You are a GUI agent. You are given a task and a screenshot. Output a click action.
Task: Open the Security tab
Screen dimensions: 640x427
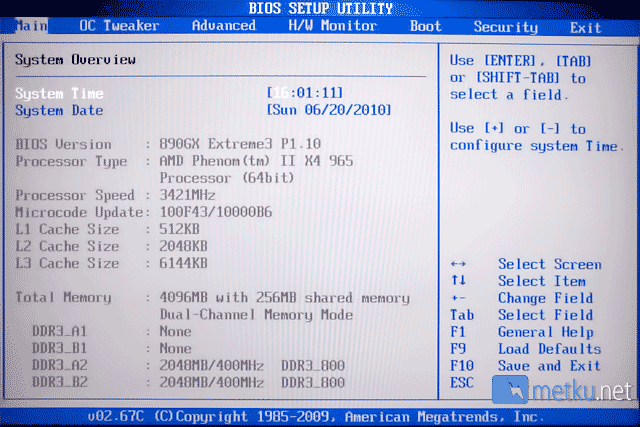point(505,27)
